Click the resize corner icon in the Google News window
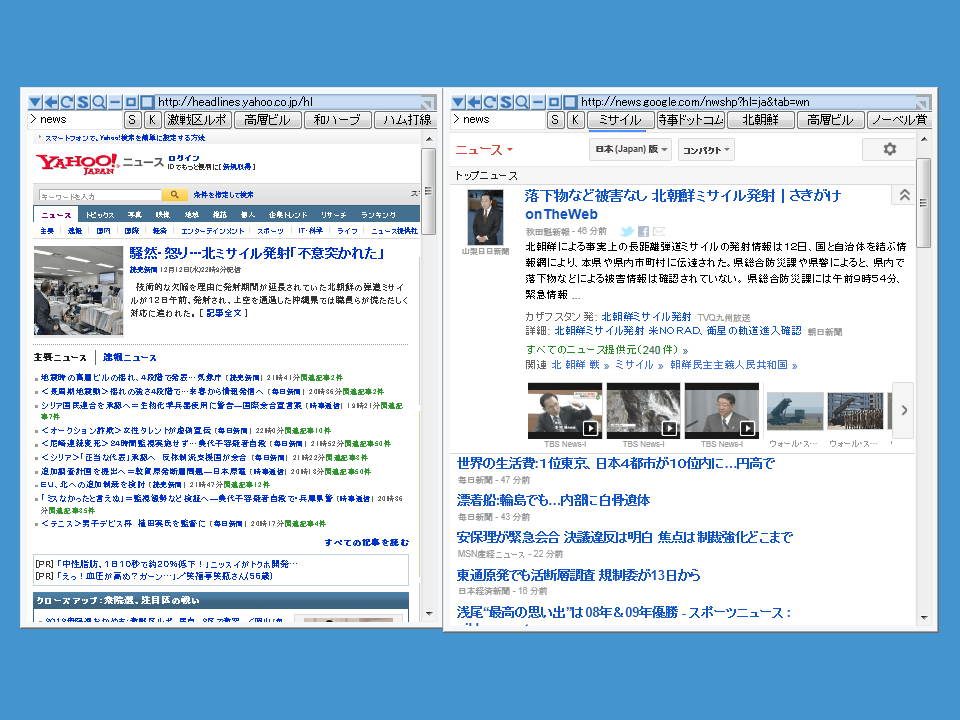 (923, 102)
